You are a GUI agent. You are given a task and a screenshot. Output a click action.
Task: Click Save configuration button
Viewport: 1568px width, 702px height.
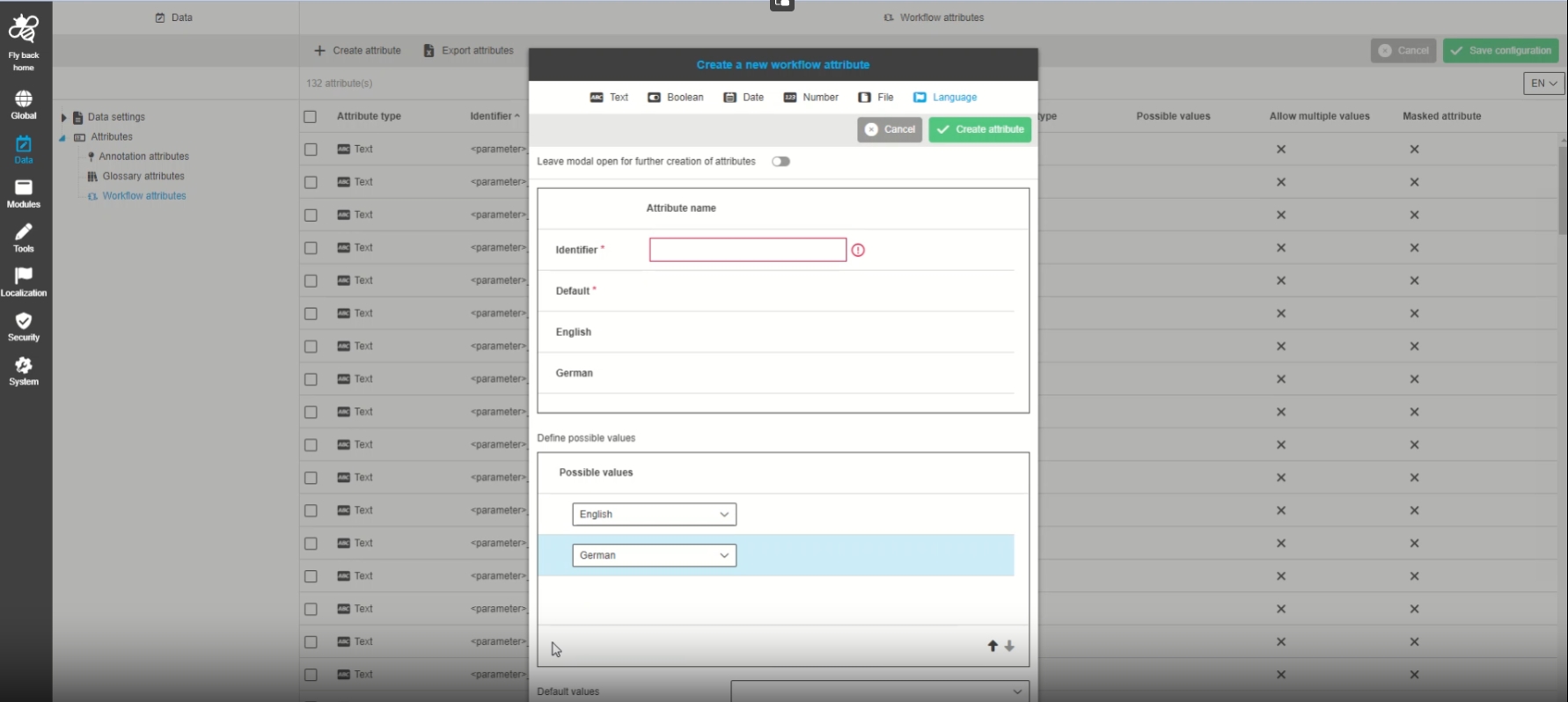(1501, 51)
